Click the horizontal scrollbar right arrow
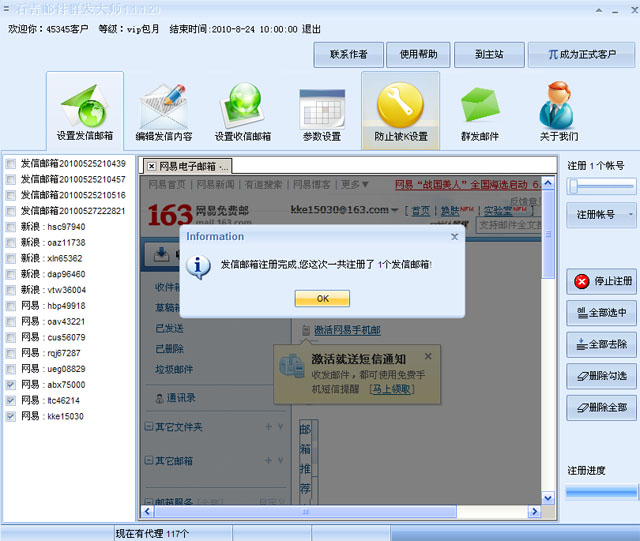640x541 pixels. (x=534, y=511)
